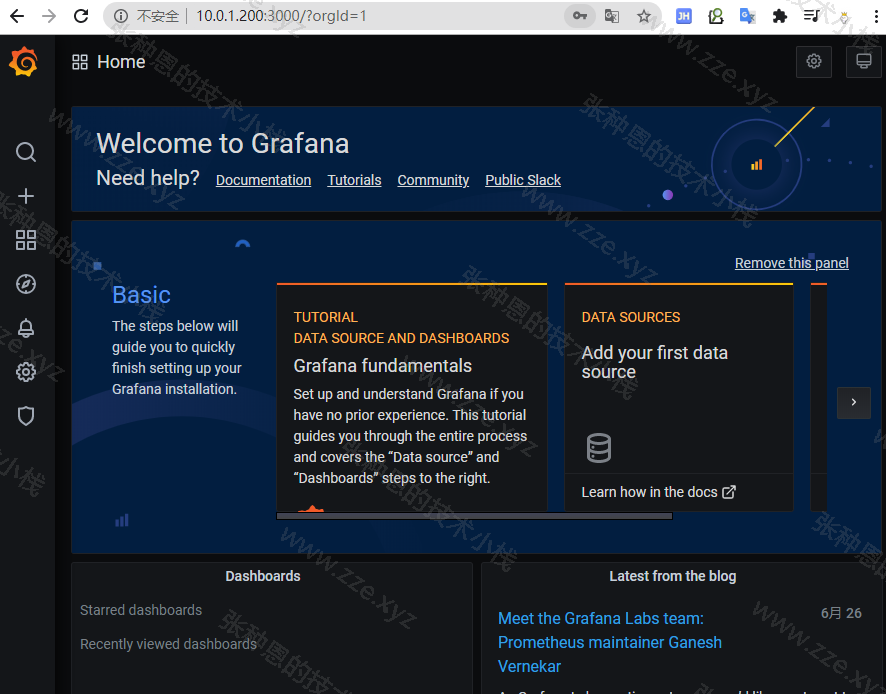This screenshot has width=886, height=694.
Task: Click the Dashboards panel title
Action: click(263, 576)
